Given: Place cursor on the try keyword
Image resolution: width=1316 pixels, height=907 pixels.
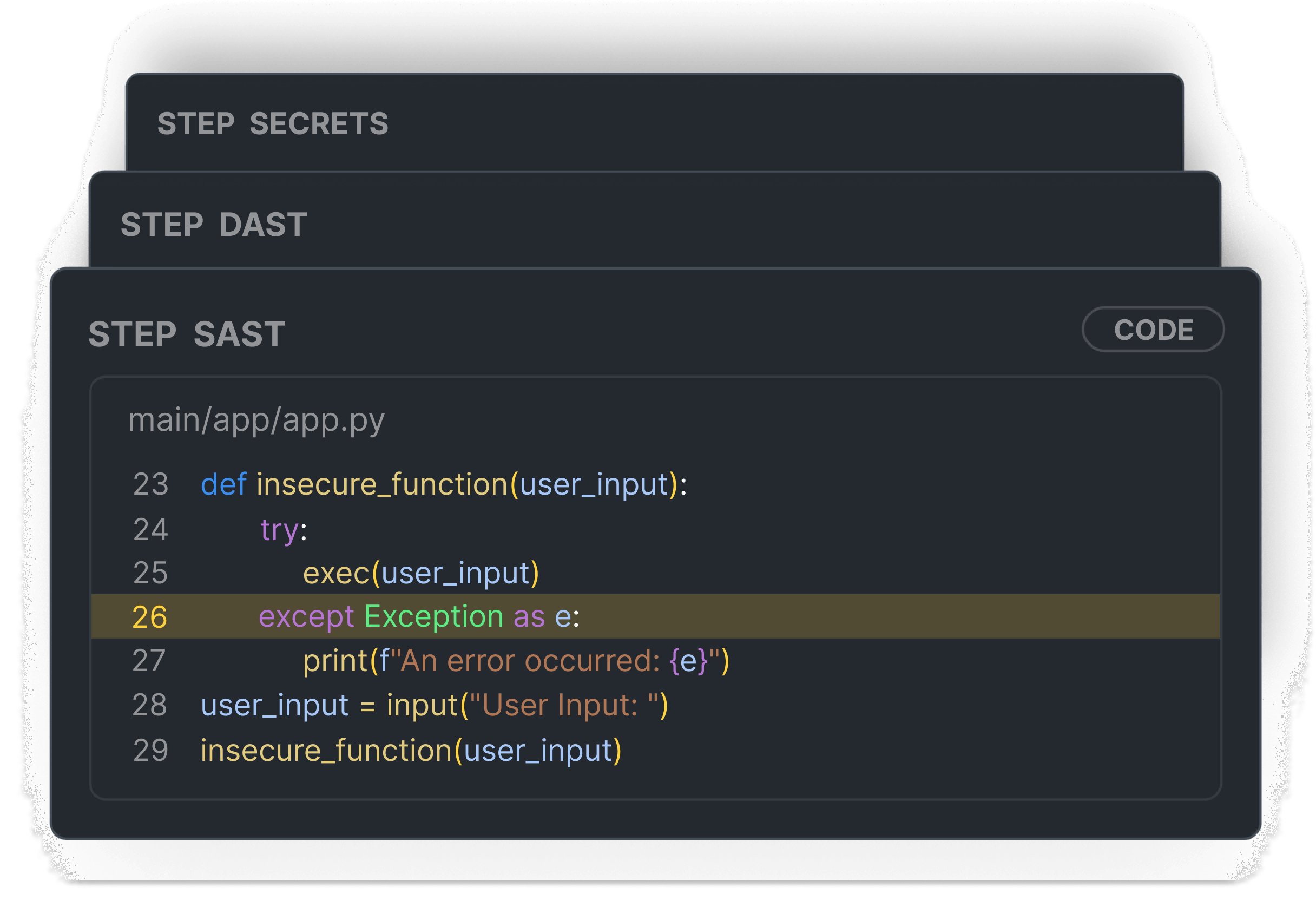Looking at the screenshot, I should point(279,530).
